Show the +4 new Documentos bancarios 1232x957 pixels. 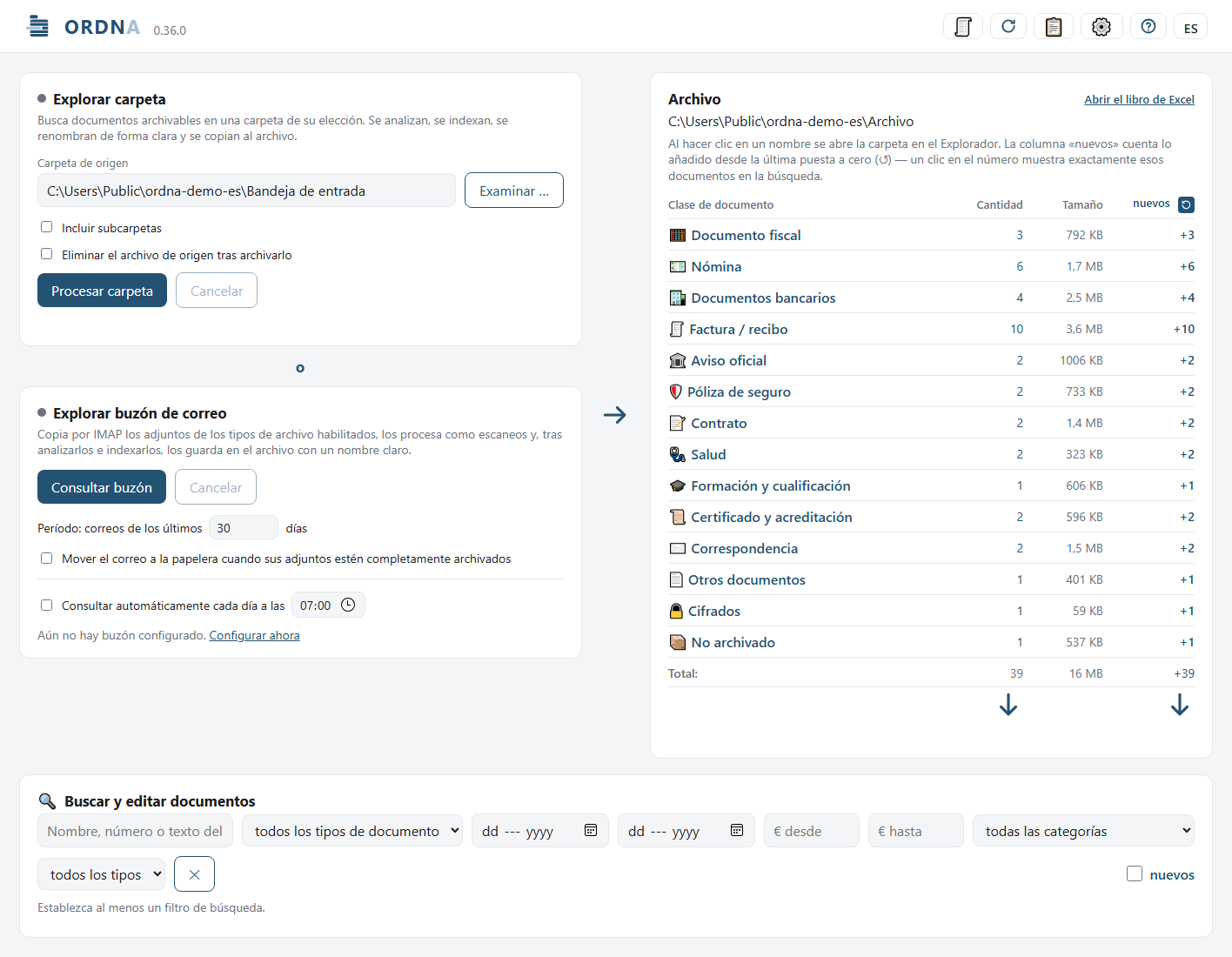coord(1187,298)
